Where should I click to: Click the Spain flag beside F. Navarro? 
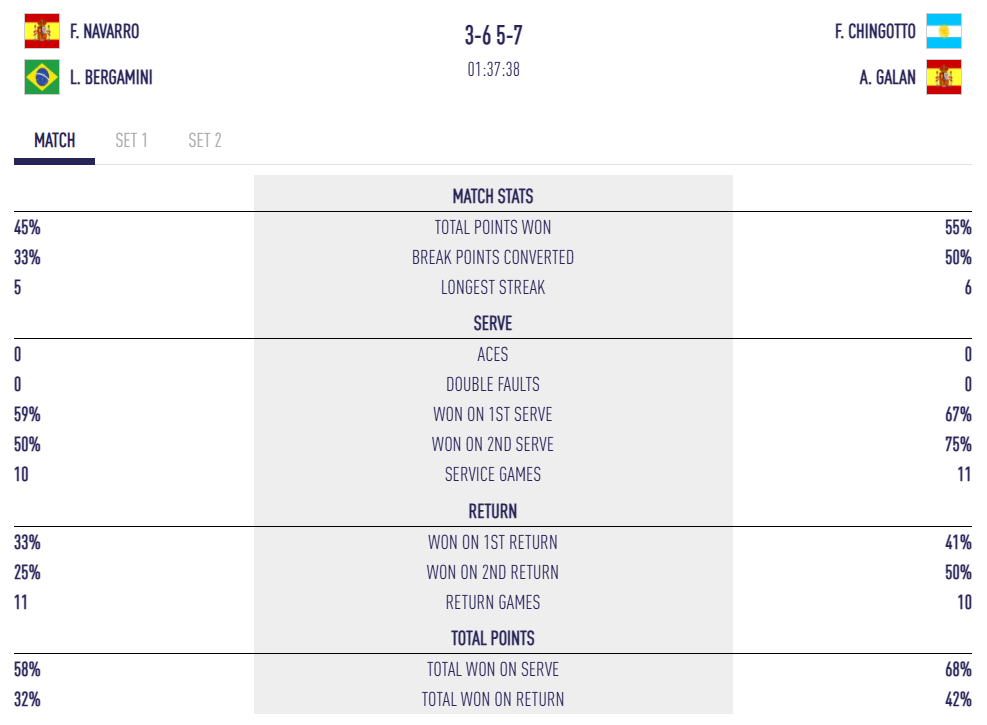point(42,31)
